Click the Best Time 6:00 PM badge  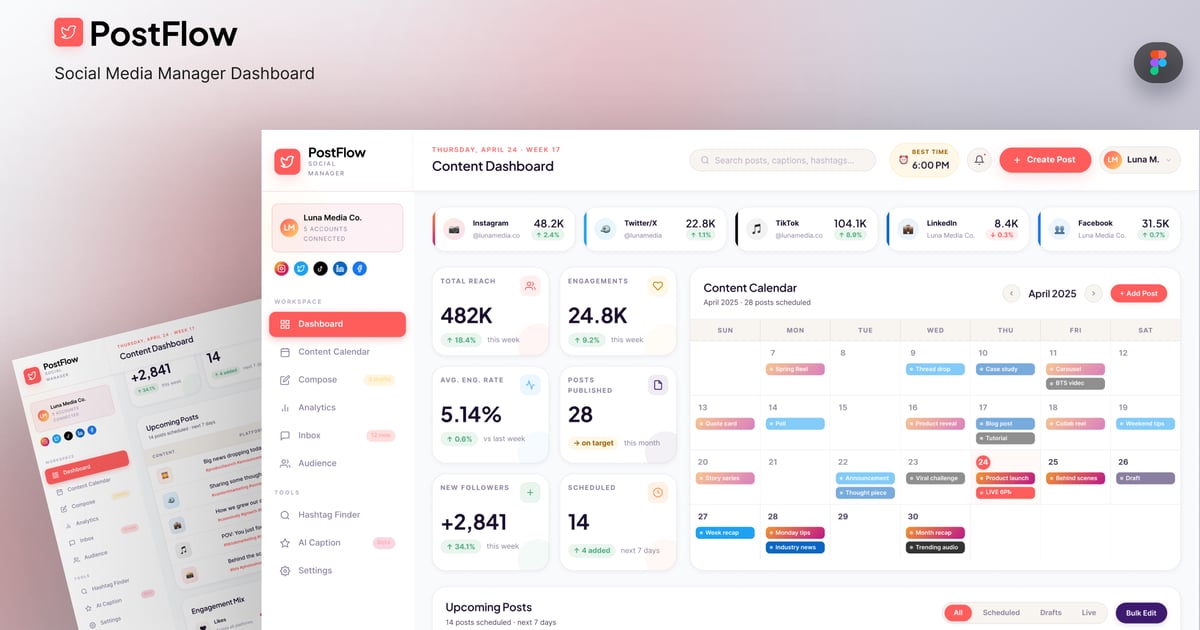tap(924, 160)
